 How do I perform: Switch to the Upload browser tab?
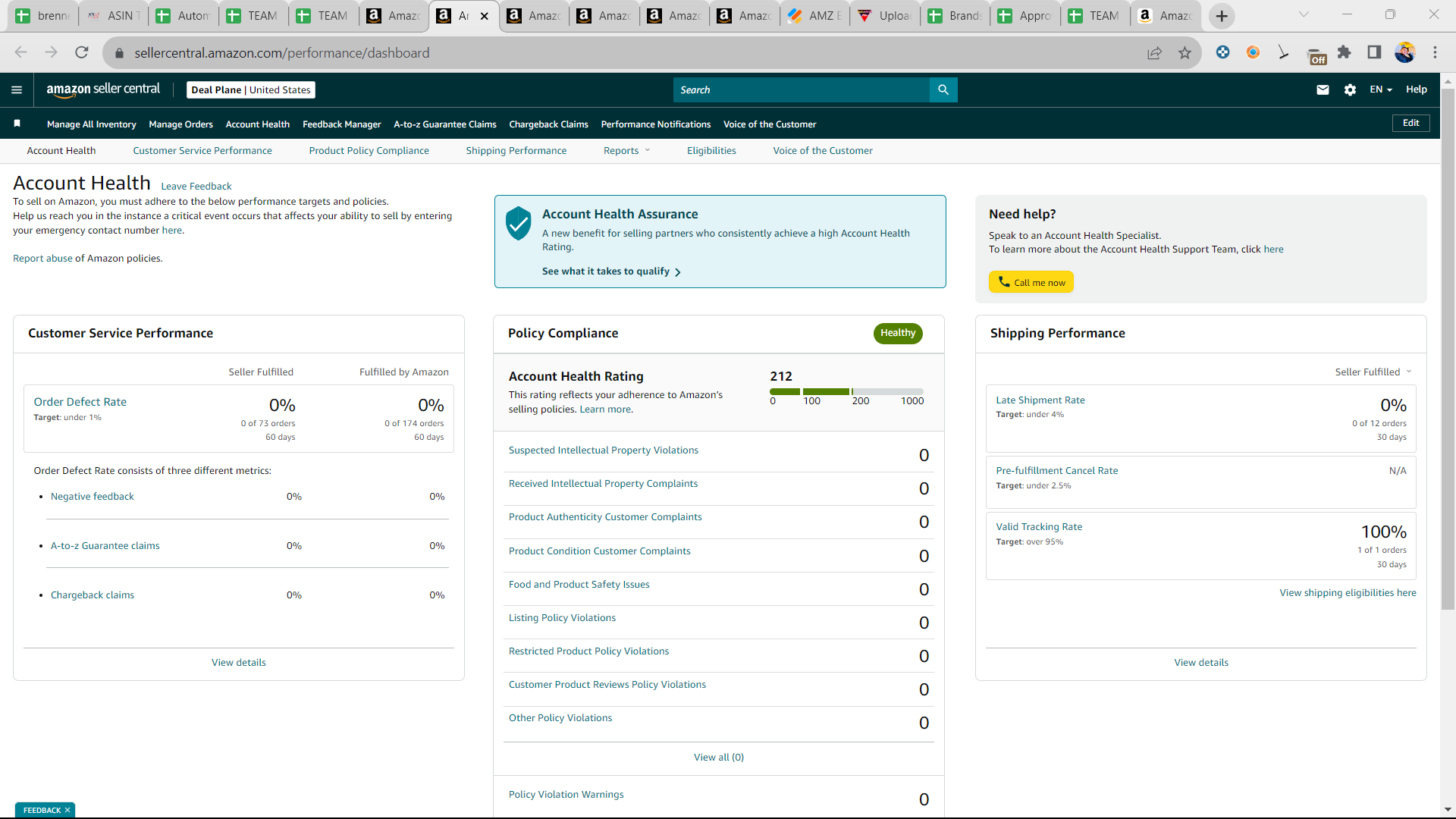point(884,16)
